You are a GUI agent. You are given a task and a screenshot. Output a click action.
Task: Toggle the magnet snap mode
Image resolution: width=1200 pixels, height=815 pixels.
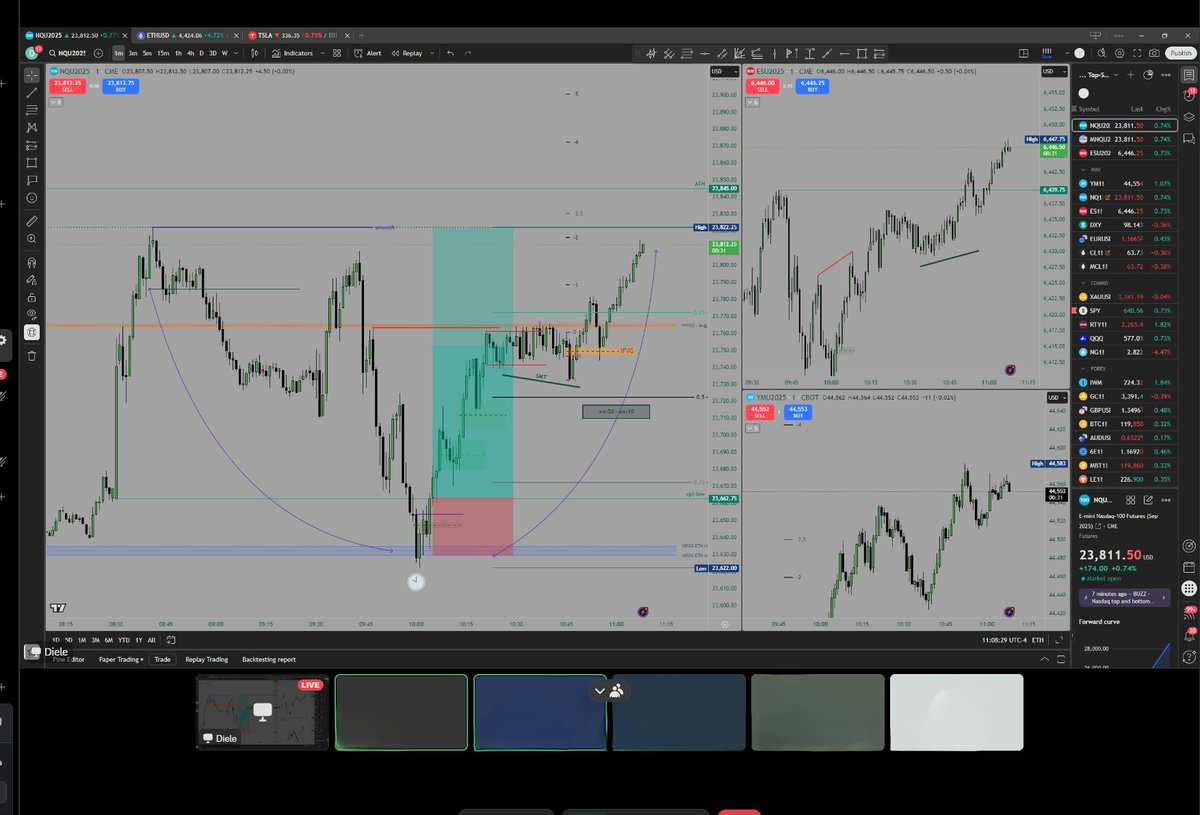32,262
